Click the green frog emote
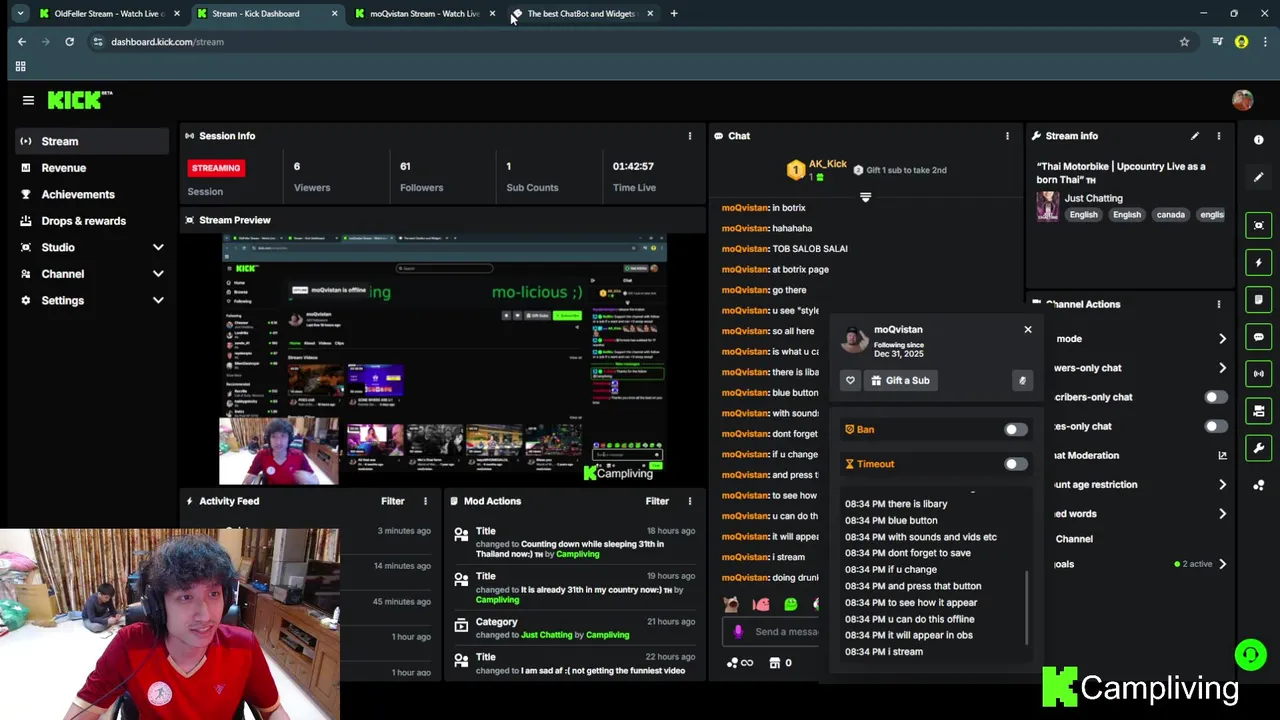The image size is (1280, 720). point(791,604)
